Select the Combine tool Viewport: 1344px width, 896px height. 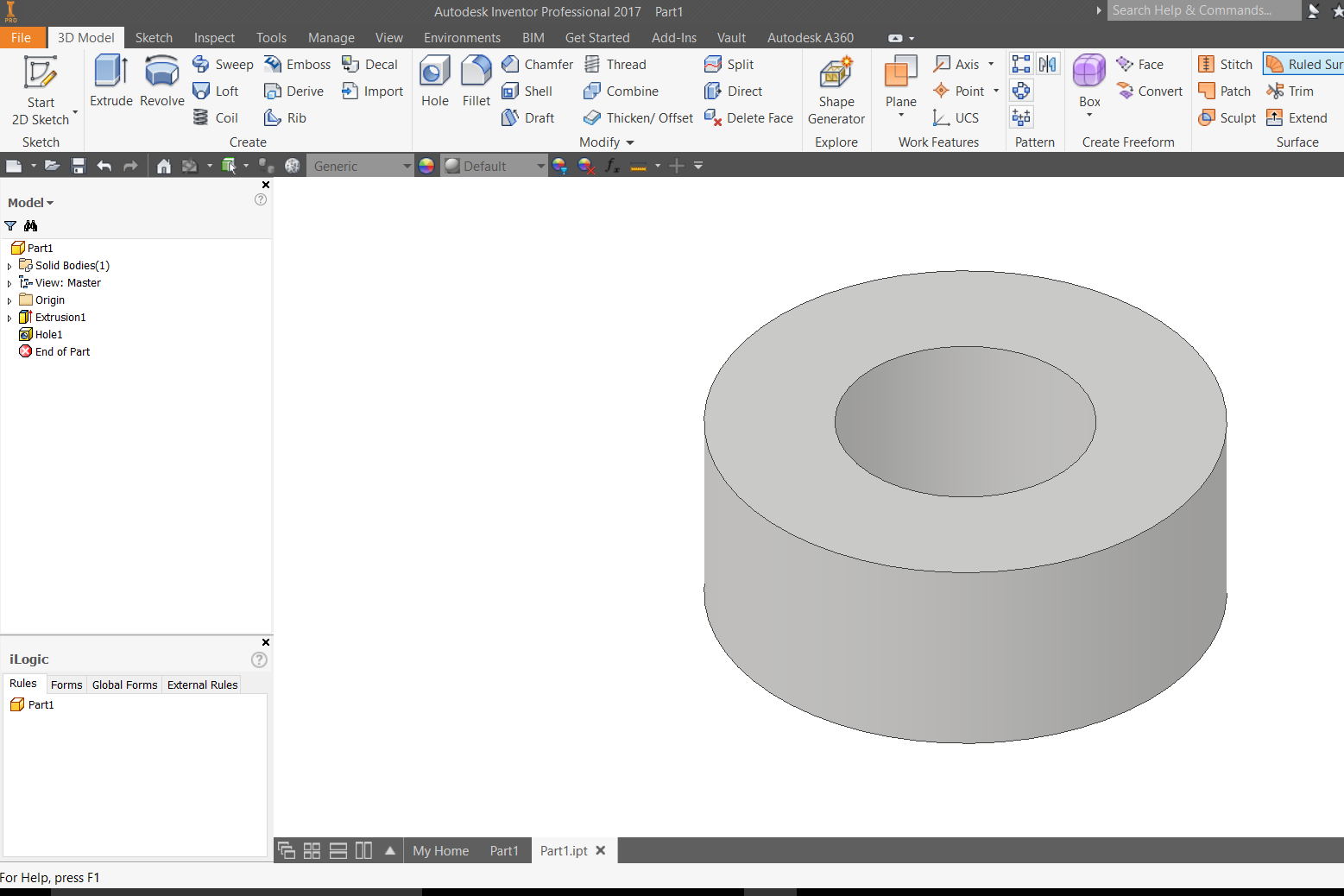coord(621,91)
